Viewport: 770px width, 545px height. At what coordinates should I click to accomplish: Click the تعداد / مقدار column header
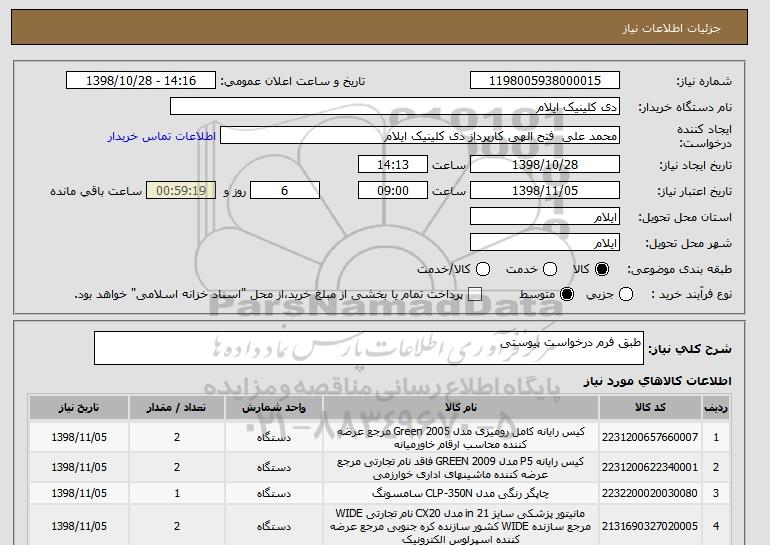(x=177, y=408)
